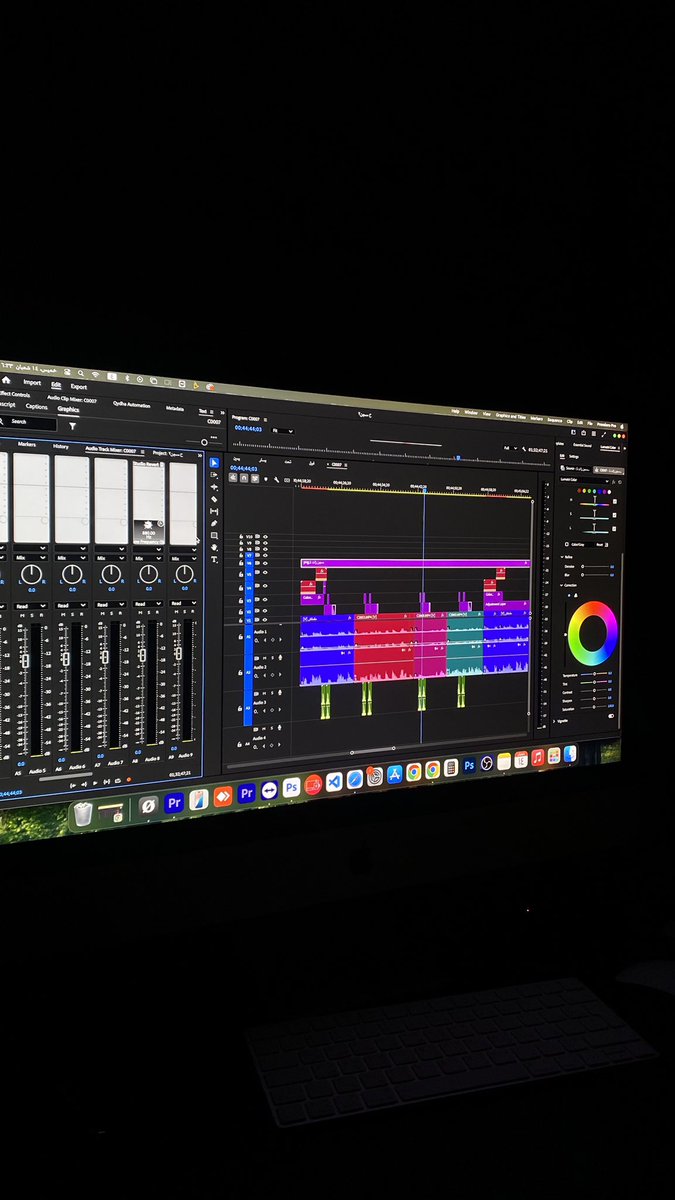Select the Hand tool
The height and width of the screenshot is (1200, 675).
(214, 547)
